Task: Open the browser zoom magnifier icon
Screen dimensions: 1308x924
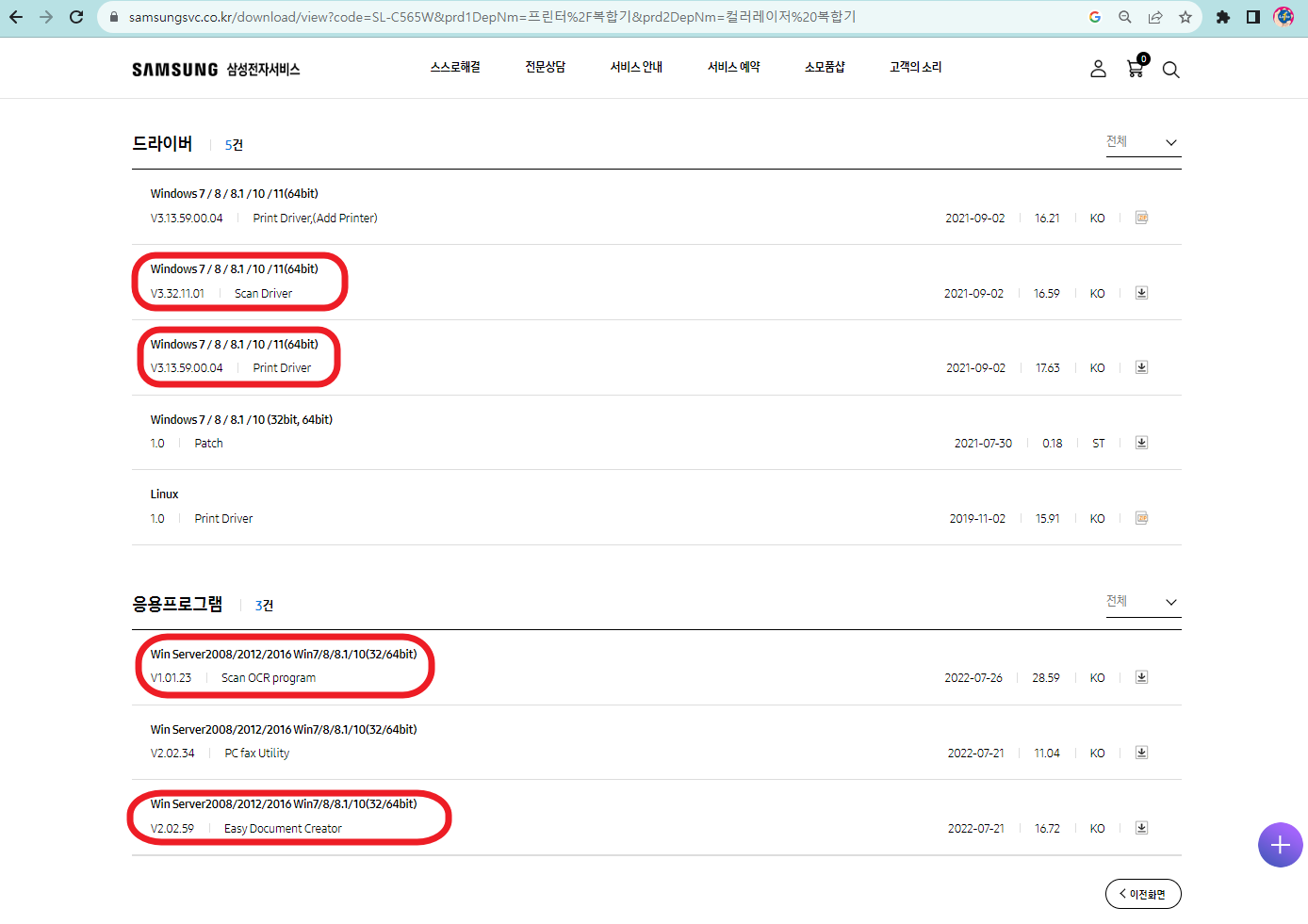Action: (1125, 17)
